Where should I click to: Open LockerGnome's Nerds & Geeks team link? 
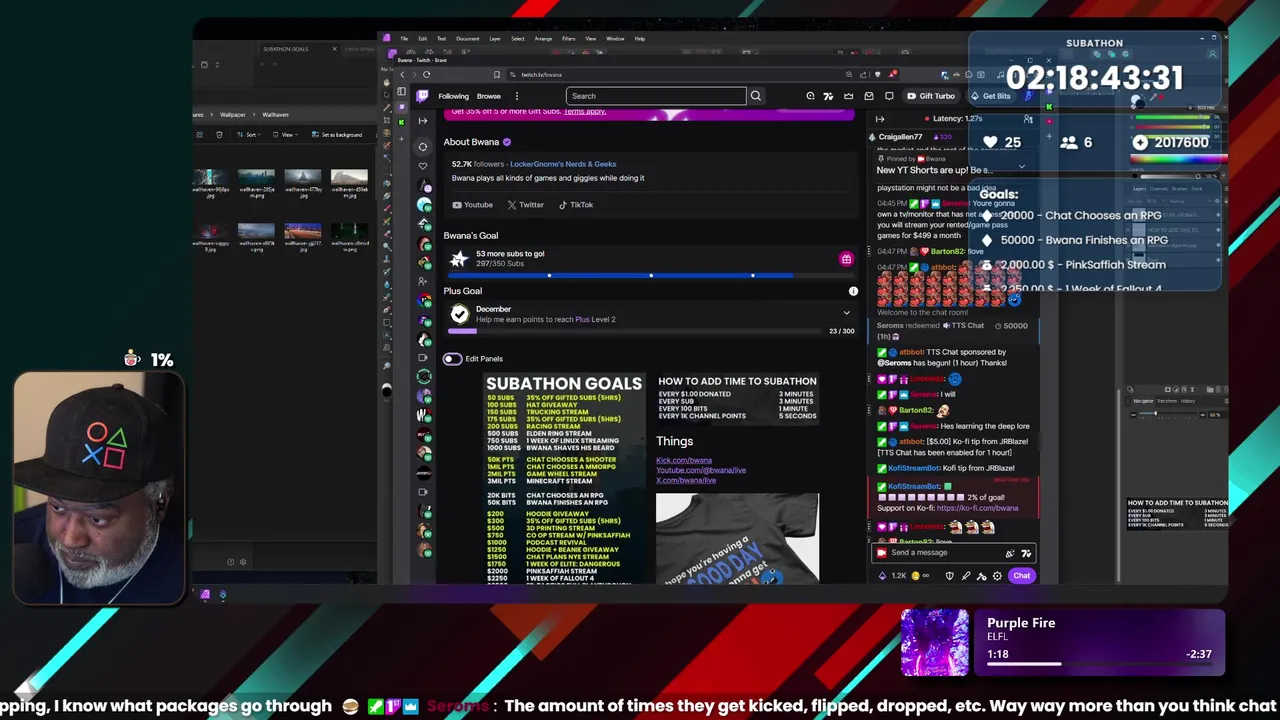coord(563,164)
